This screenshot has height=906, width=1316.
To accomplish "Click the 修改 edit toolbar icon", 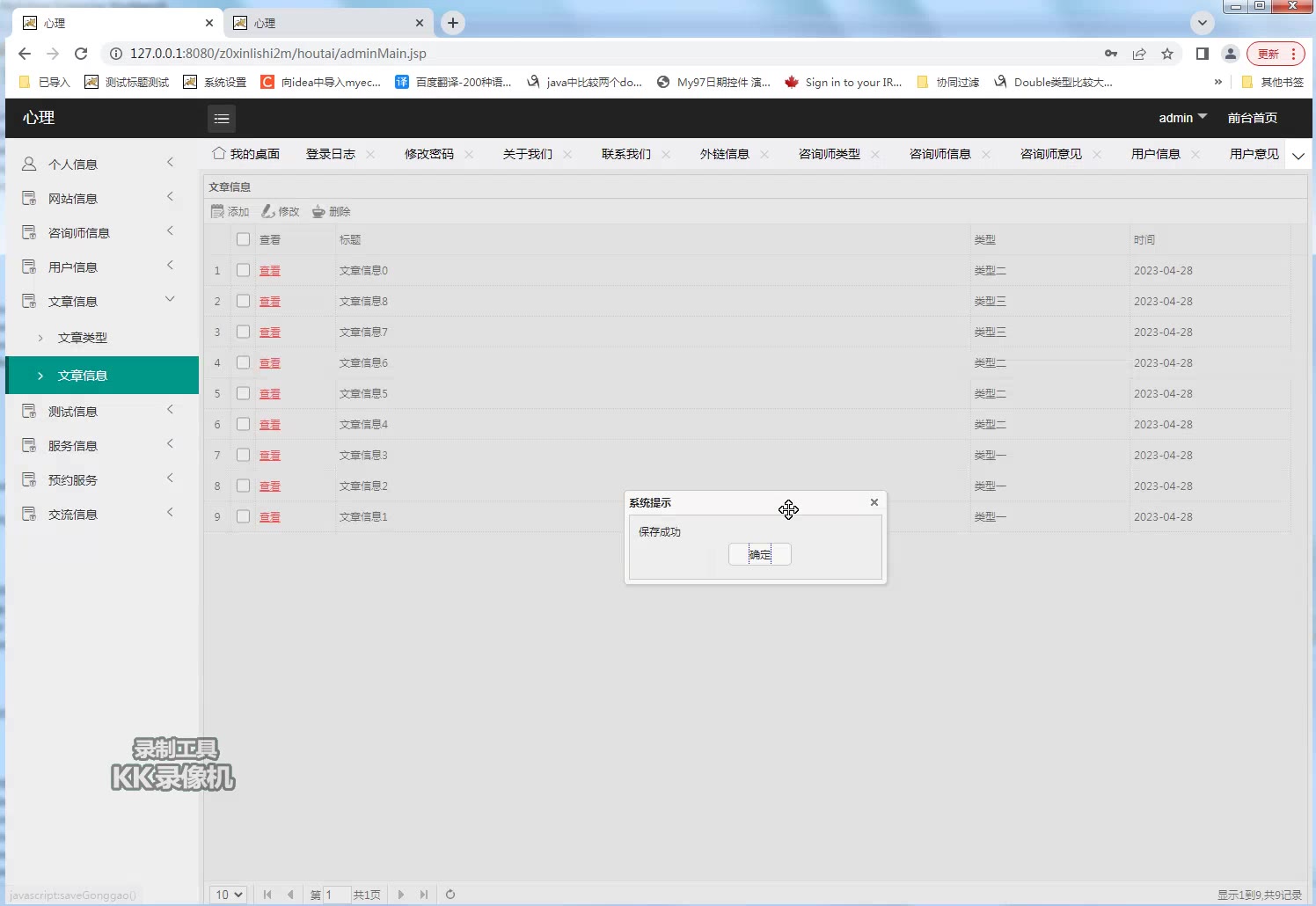I will pos(268,211).
